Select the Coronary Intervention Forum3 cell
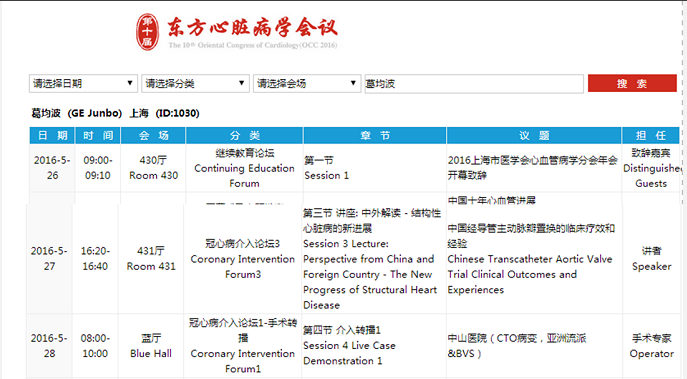The height and width of the screenshot is (379, 687). [x=243, y=259]
